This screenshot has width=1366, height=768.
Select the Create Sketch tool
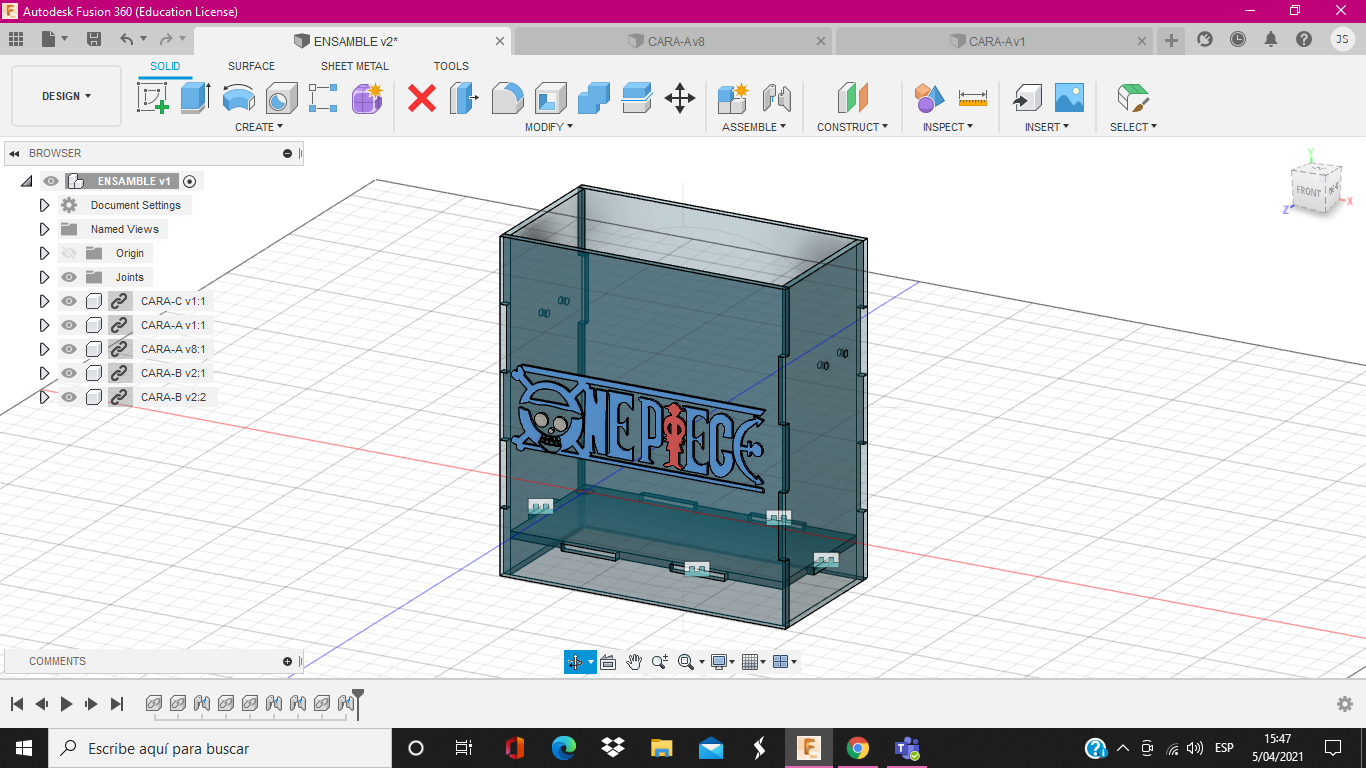[x=152, y=98]
